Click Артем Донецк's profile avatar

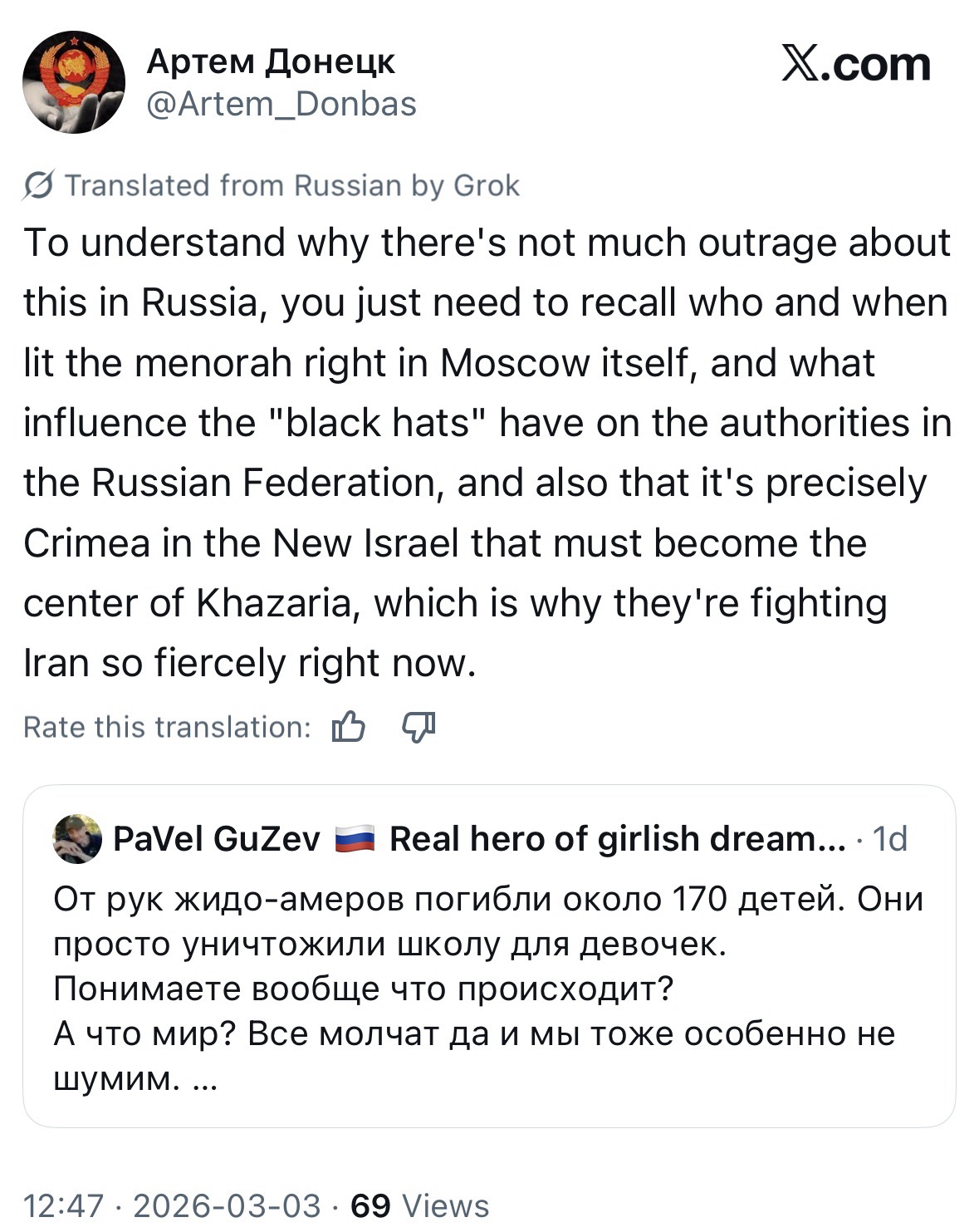[x=73, y=82]
